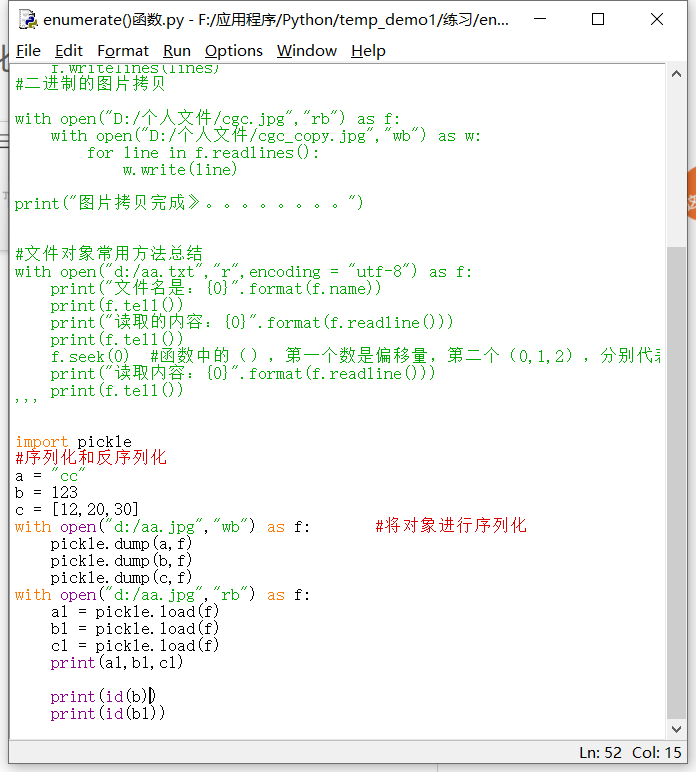Image resolution: width=696 pixels, height=772 pixels.
Task: Open the Options menu
Action: pos(233,51)
